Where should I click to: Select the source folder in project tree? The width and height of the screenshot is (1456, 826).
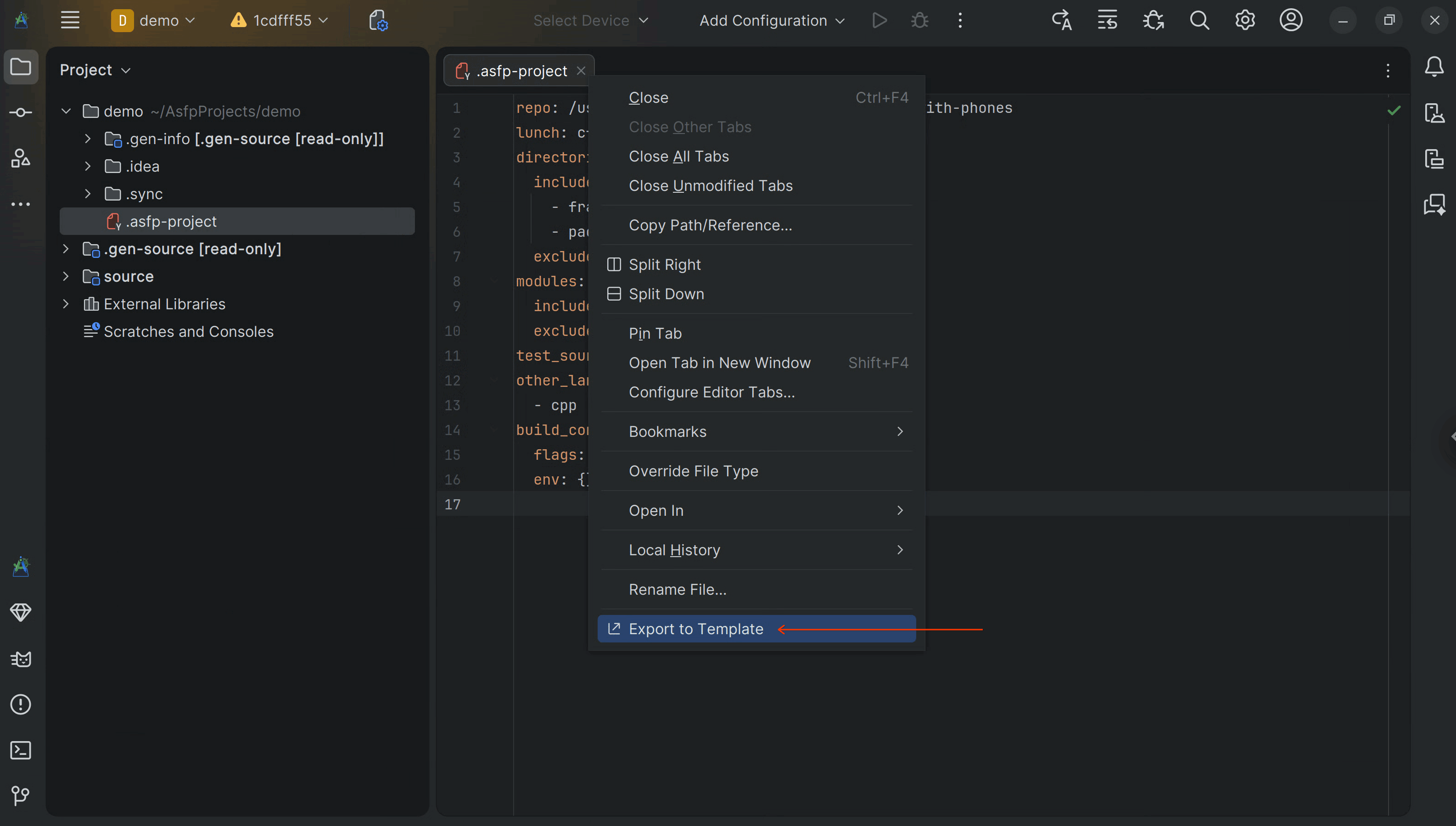tap(128, 276)
